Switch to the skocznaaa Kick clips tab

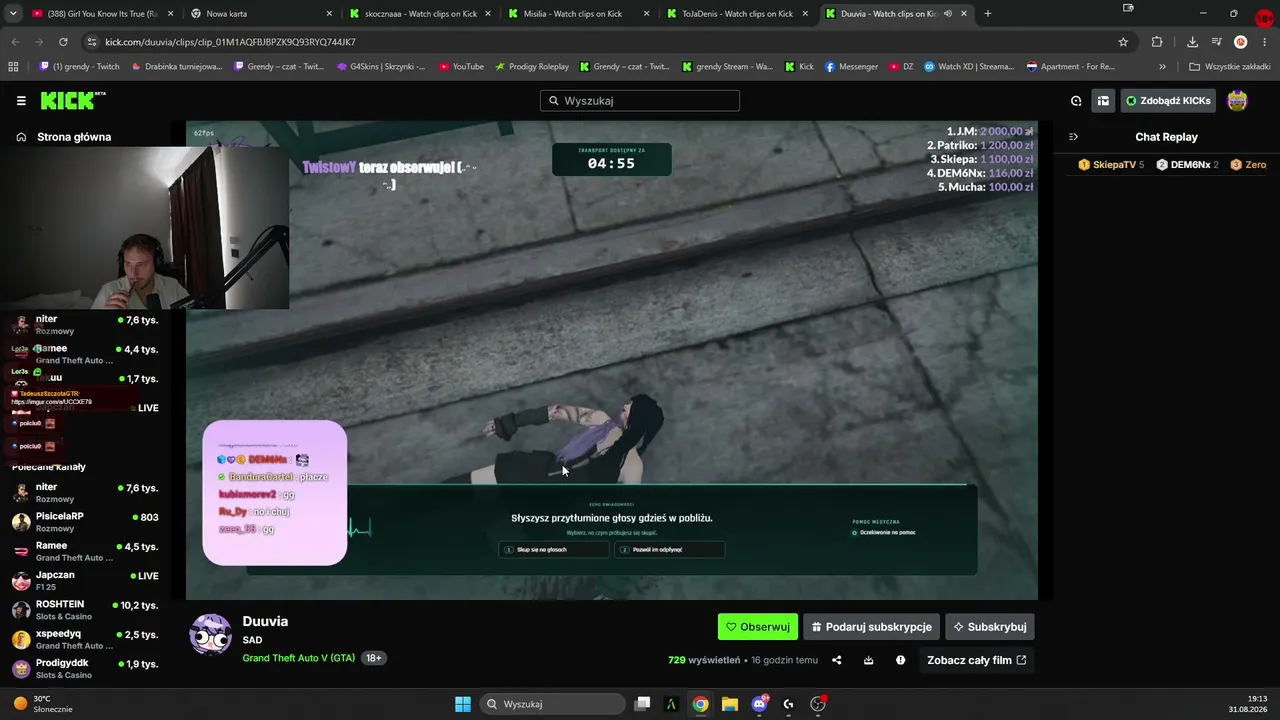tap(420, 14)
